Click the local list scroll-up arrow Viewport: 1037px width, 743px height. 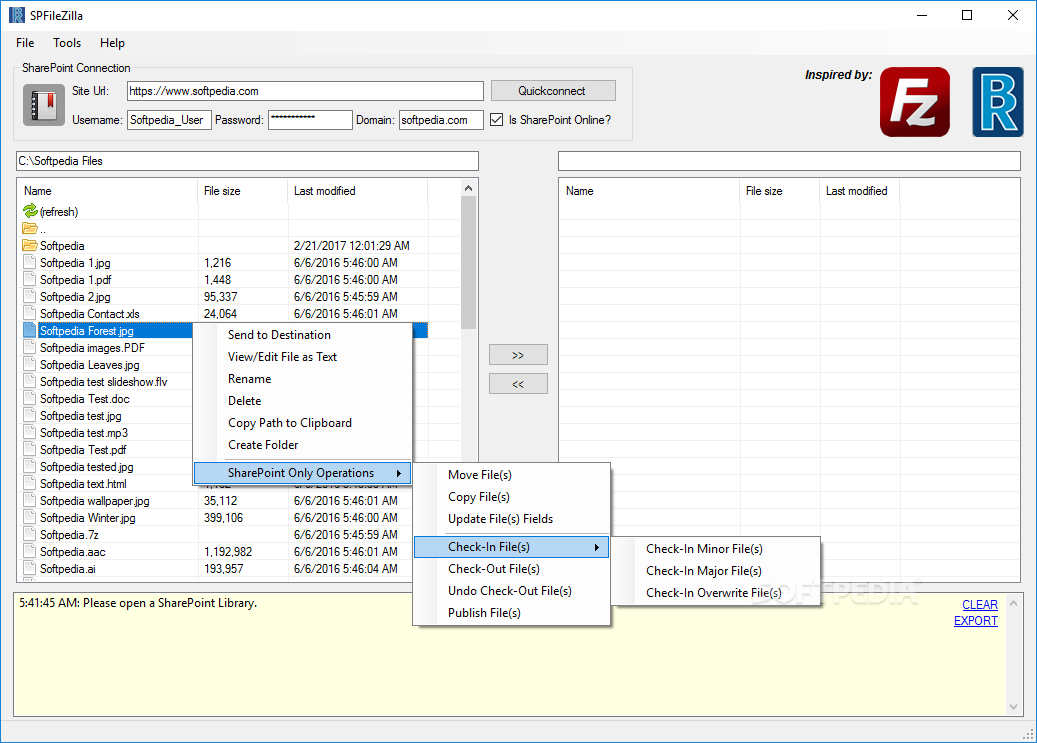468,188
